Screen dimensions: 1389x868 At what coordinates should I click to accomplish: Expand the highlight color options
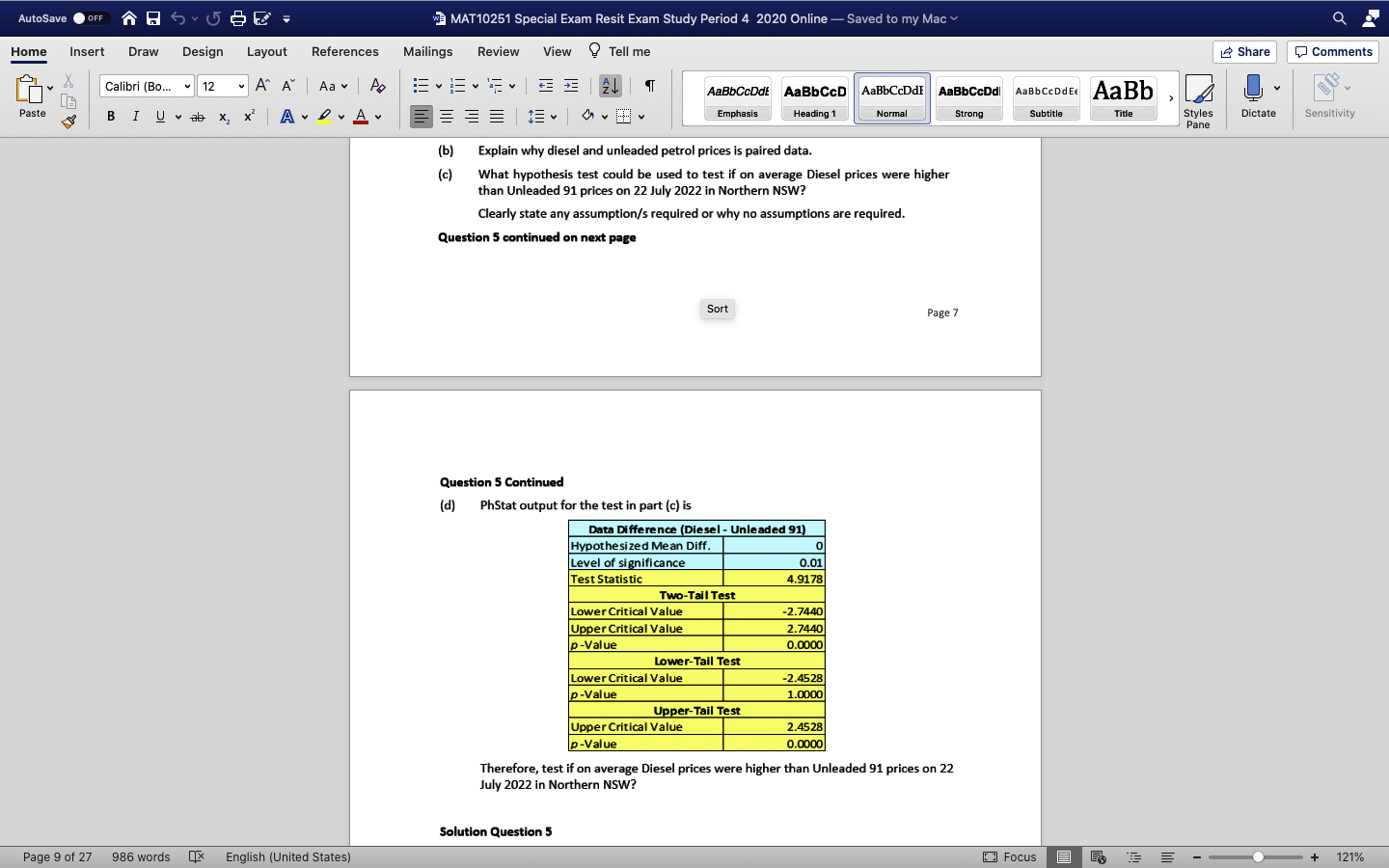point(341,117)
